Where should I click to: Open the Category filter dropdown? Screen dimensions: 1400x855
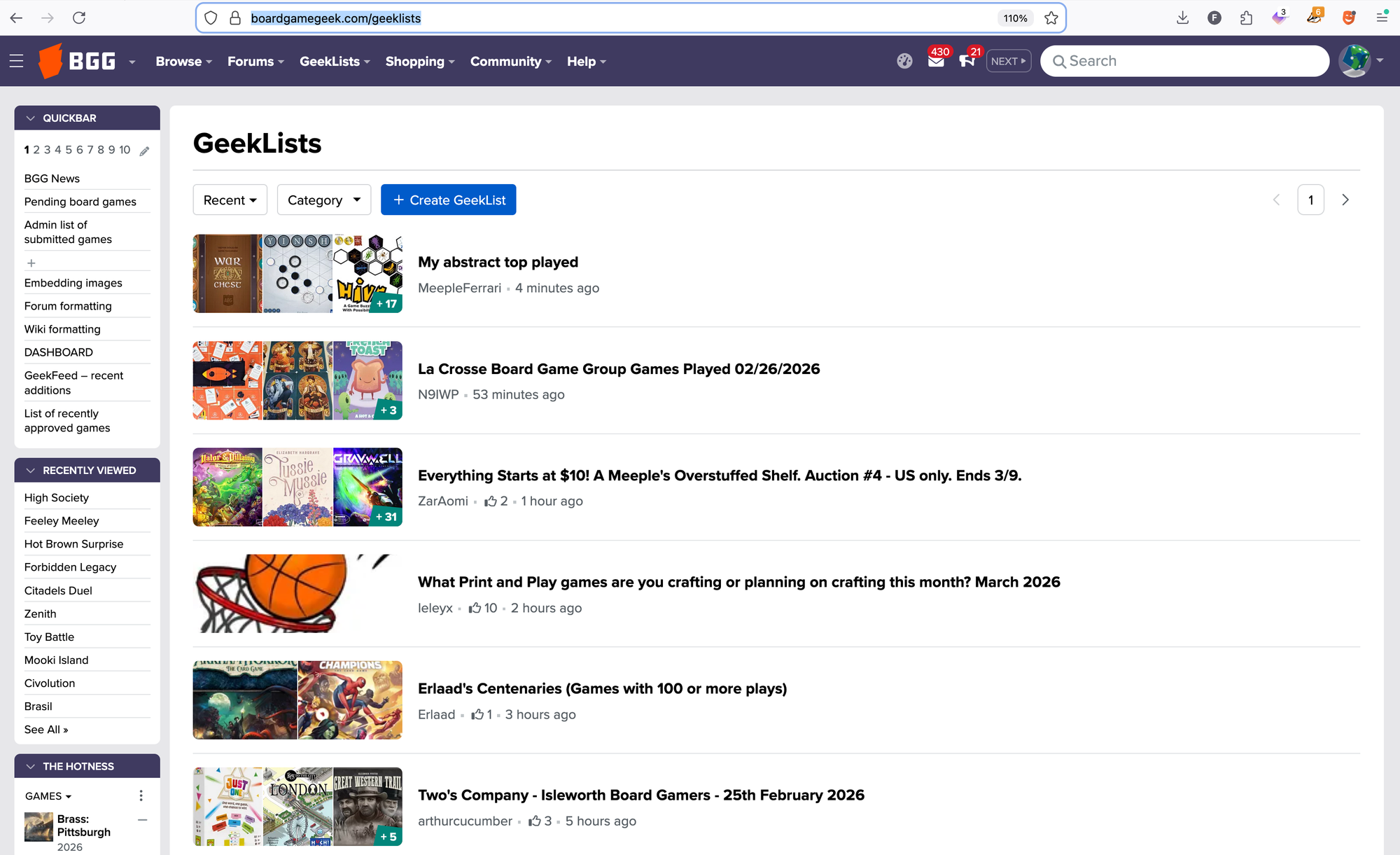click(x=323, y=200)
